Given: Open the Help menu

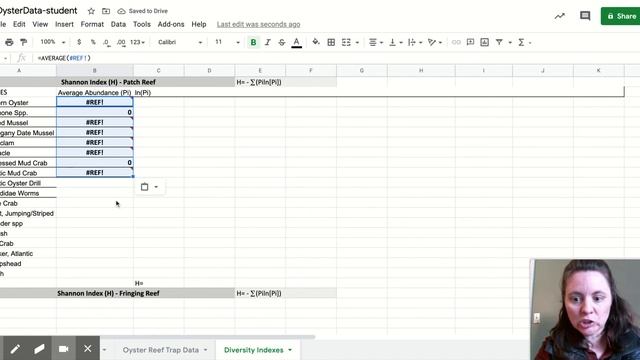Looking at the screenshot, I should pos(199,24).
